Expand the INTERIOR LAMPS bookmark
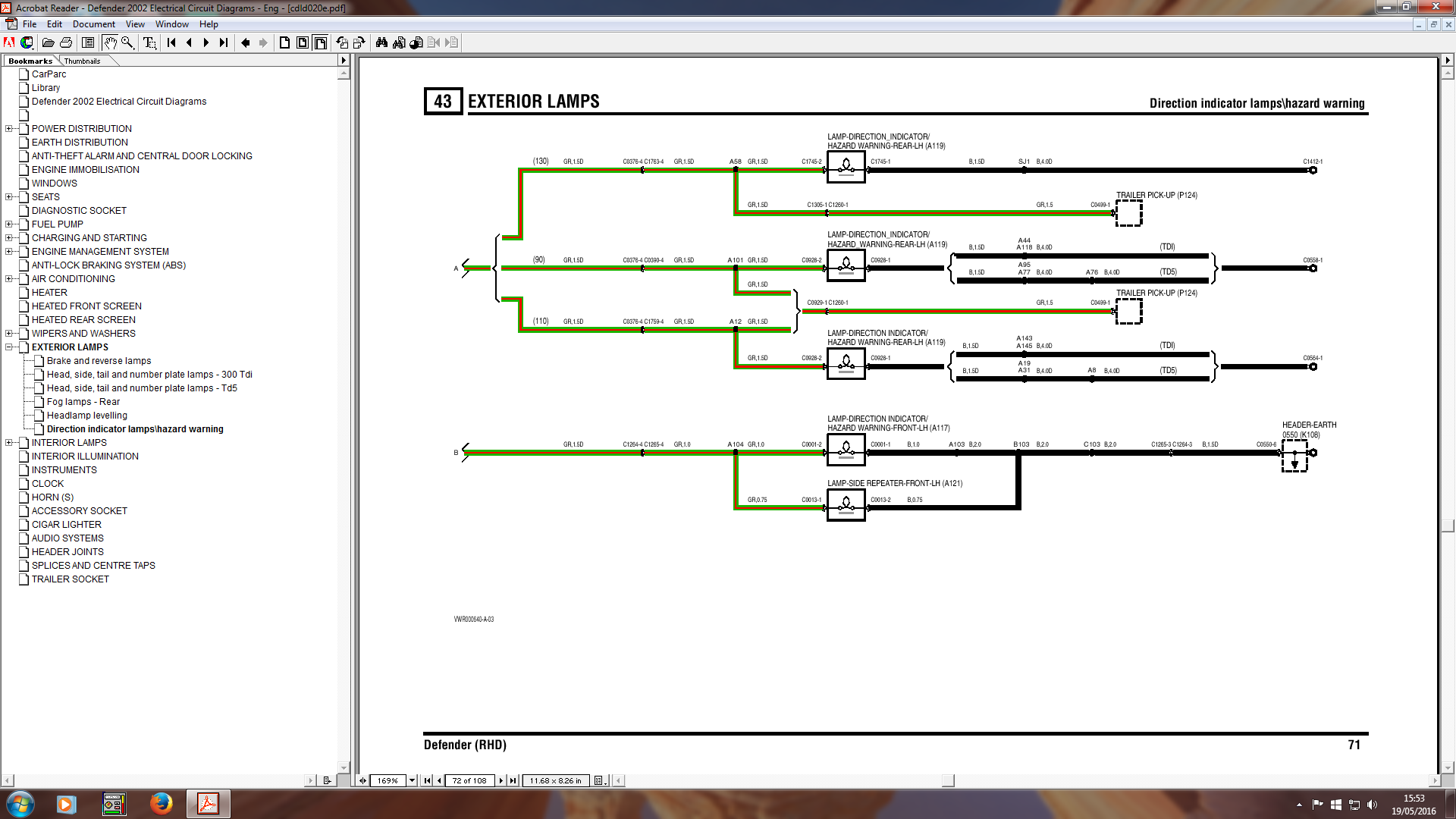Image resolution: width=1456 pixels, height=819 pixels. (x=9, y=443)
